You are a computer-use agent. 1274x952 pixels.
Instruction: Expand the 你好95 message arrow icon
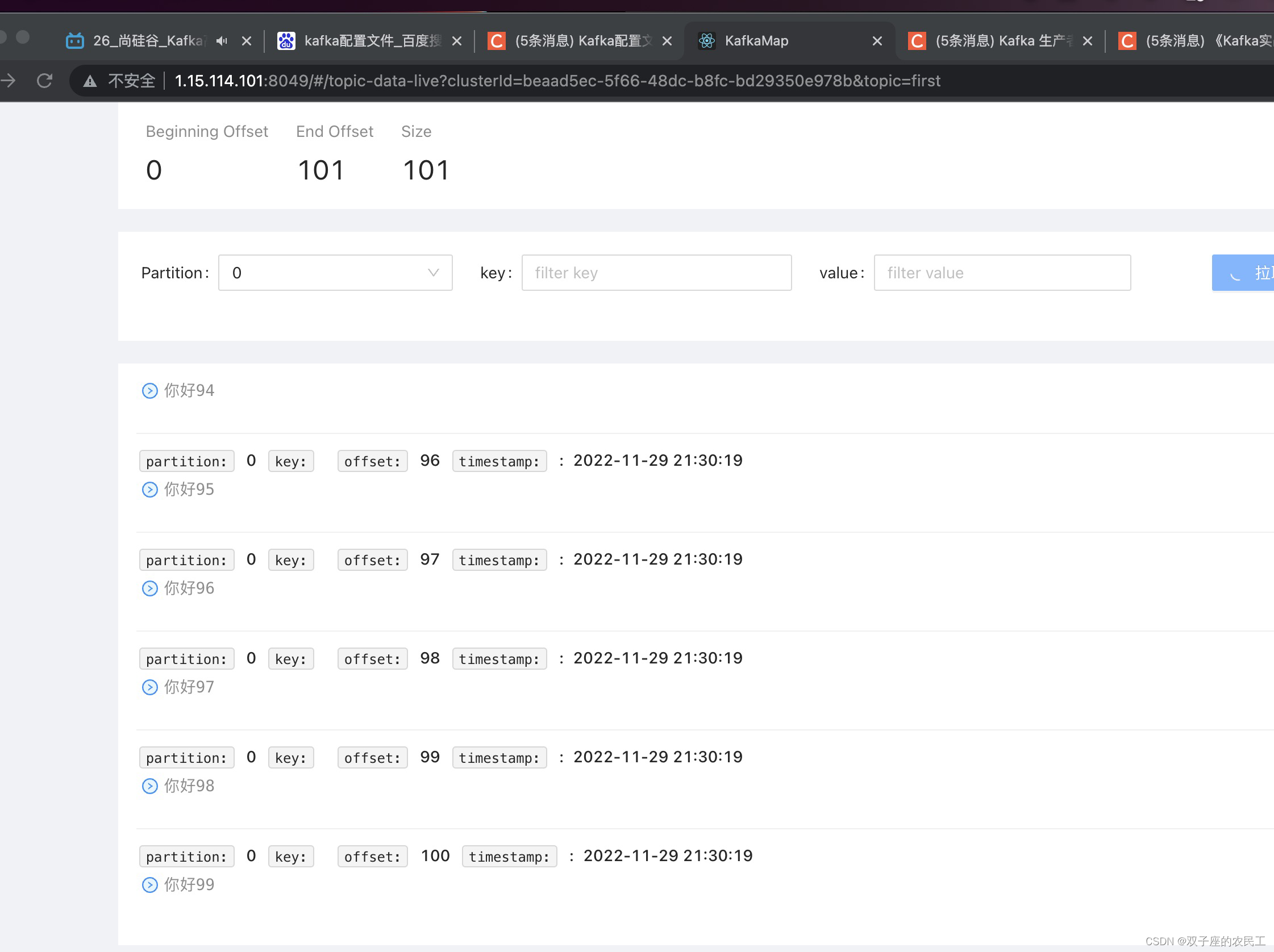click(x=150, y=490)
